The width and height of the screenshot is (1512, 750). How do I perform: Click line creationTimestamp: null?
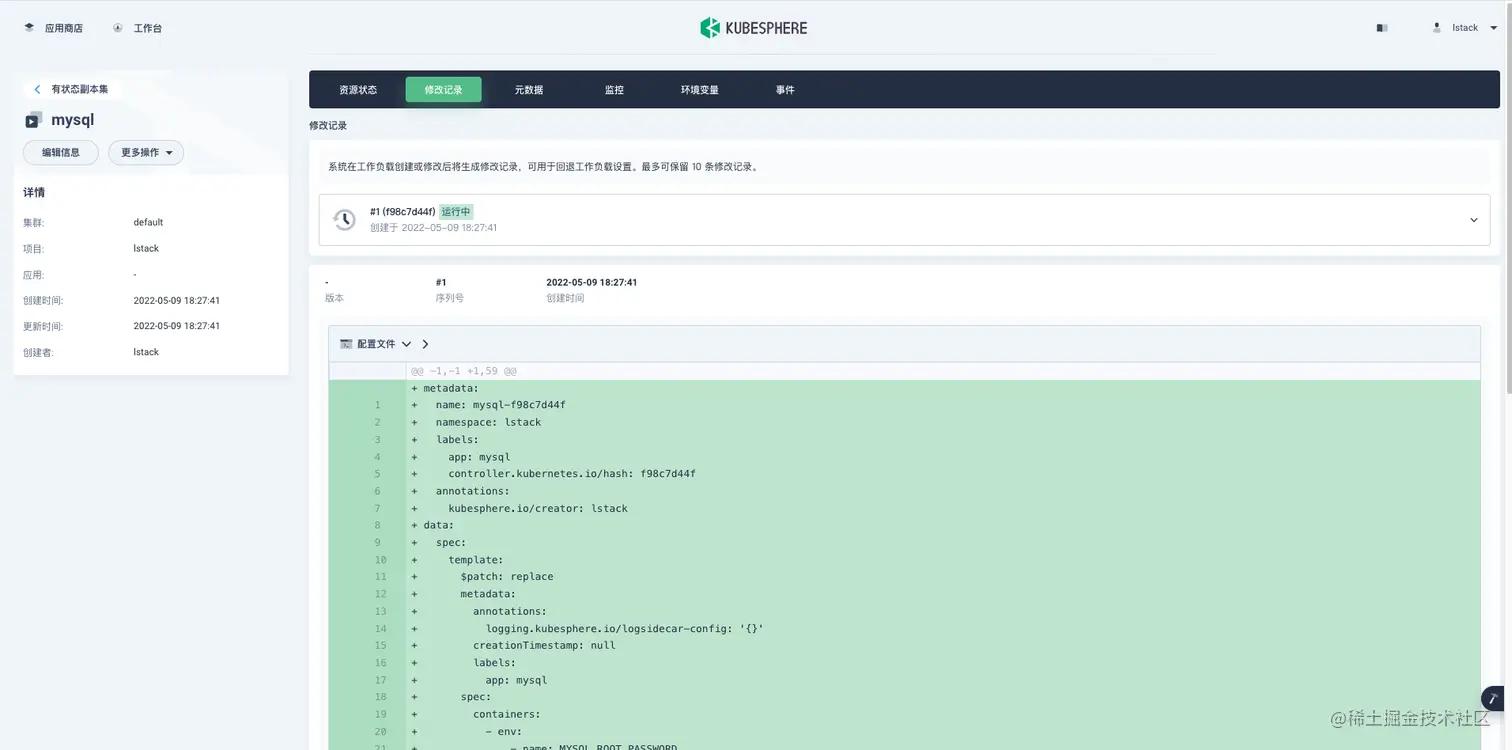(x=544, y=645)
